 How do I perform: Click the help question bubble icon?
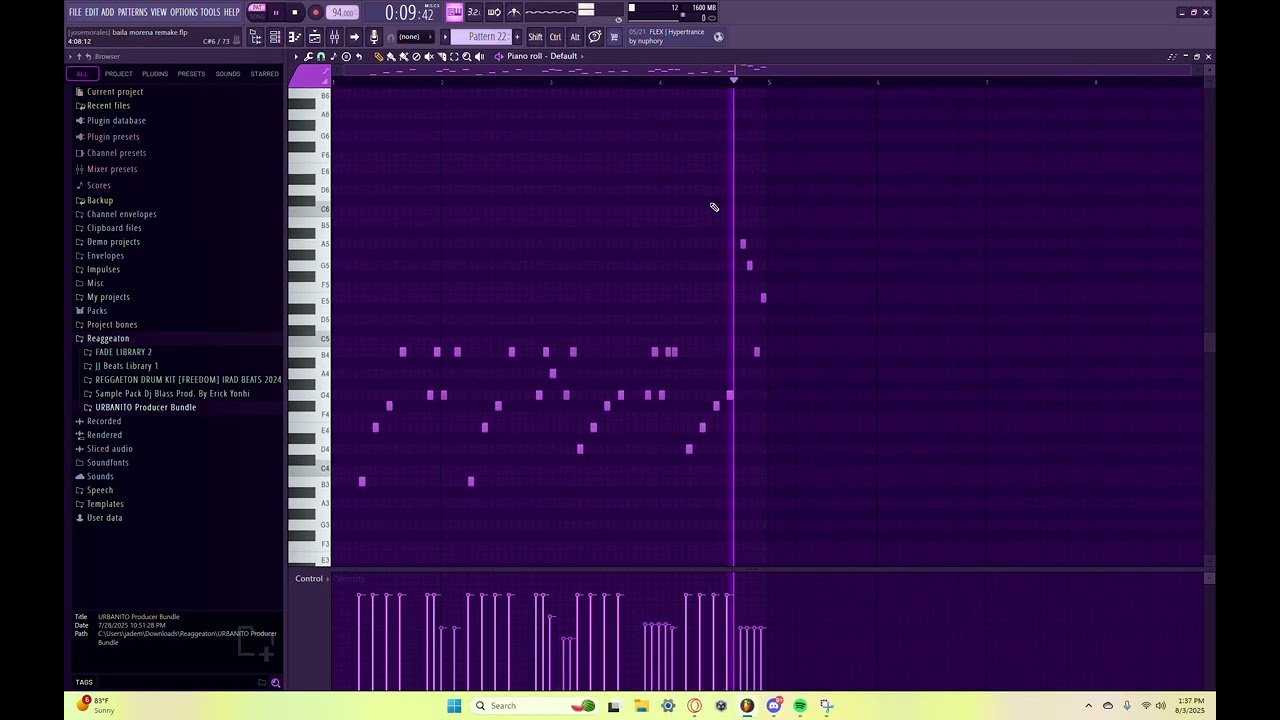(x=595, y=37)
